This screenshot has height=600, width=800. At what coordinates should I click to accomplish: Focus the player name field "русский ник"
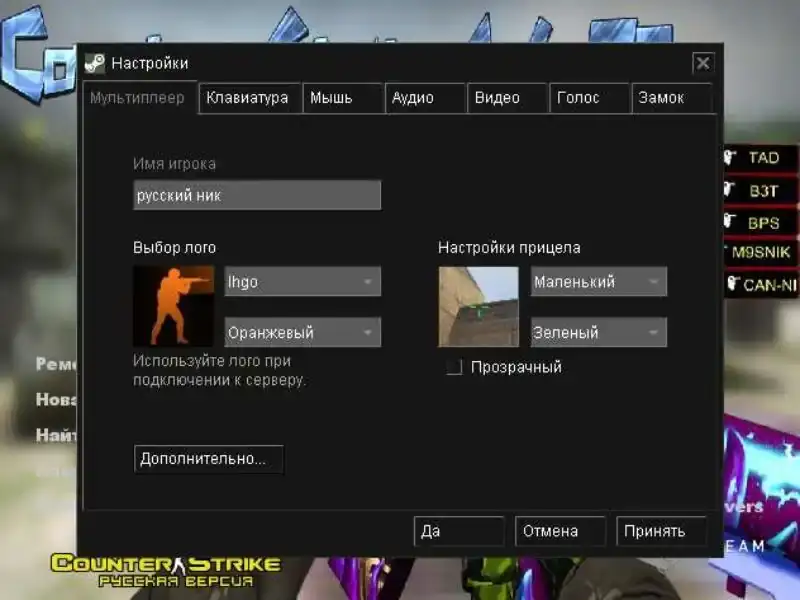point(257,195)
